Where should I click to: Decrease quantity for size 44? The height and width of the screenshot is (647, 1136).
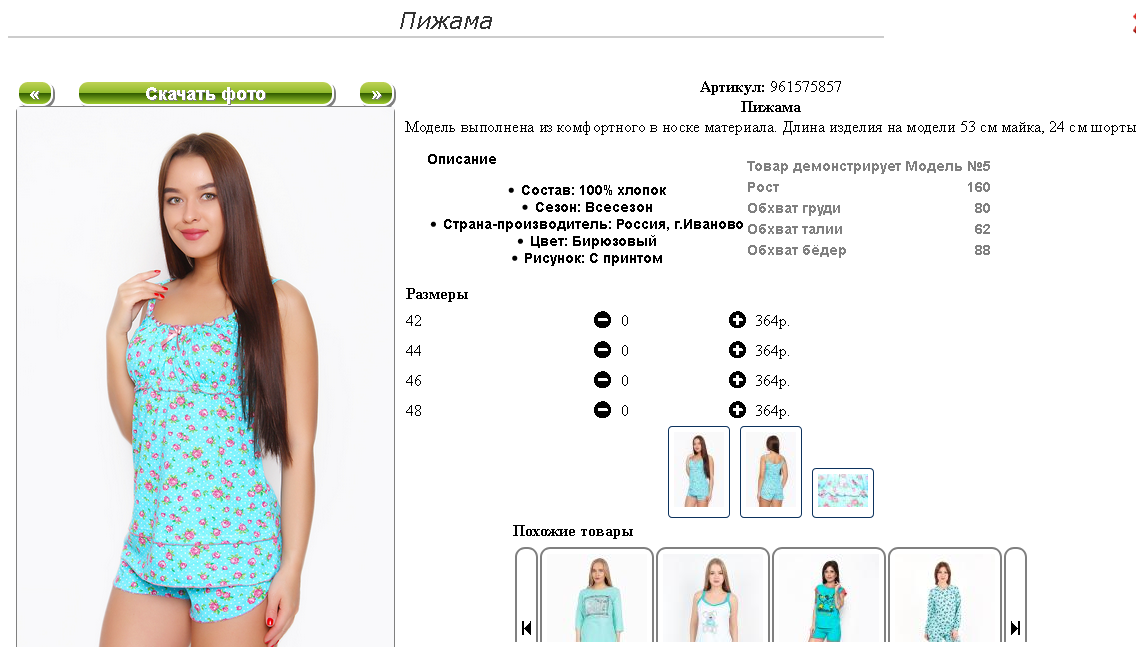coord(602,350)
